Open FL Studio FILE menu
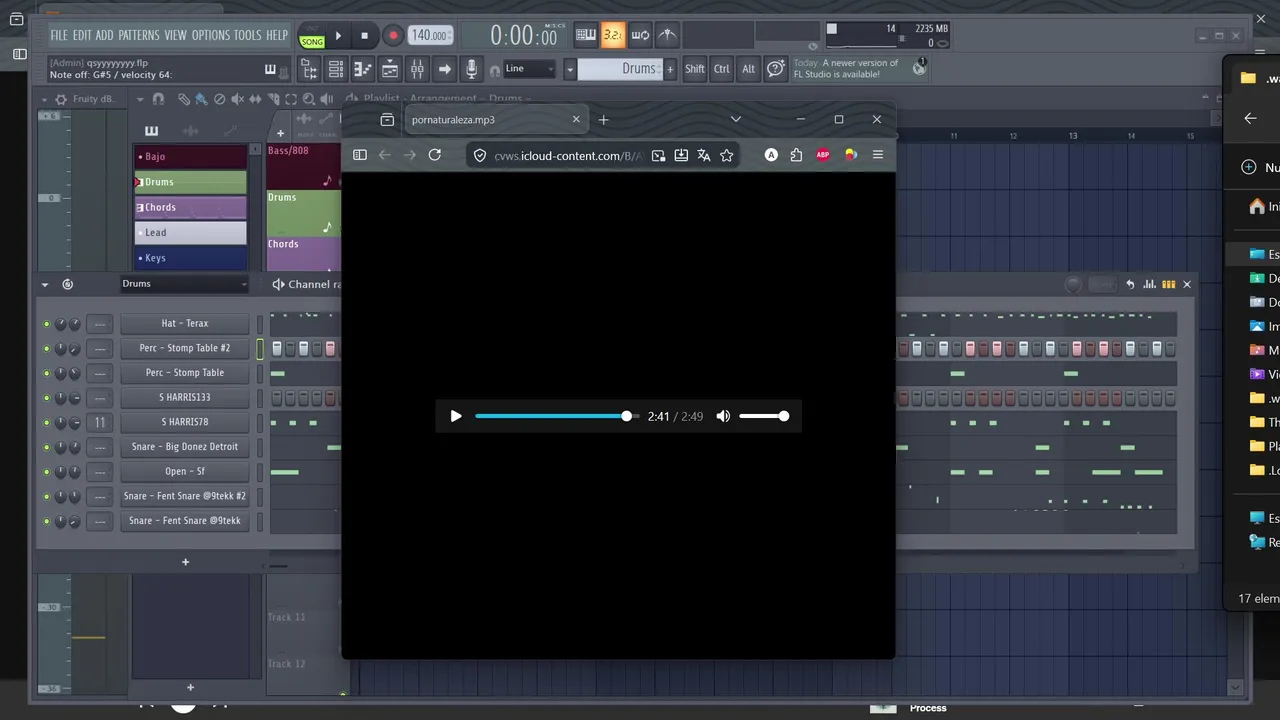The height and width of the screenshot is (720, 1280). [59, 35]
